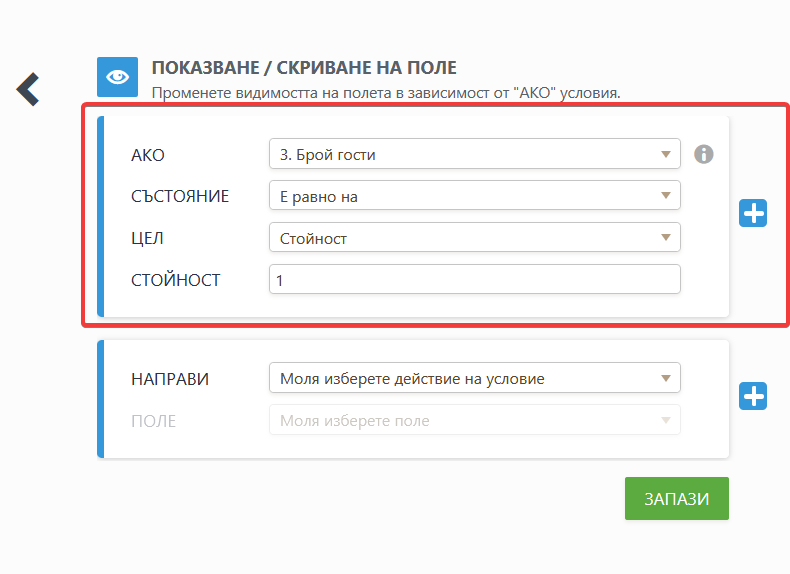The width and height of the screenshot is (790, 574).
Task: Click the АКО dropdown arrow
Action: tap(666, 154)
